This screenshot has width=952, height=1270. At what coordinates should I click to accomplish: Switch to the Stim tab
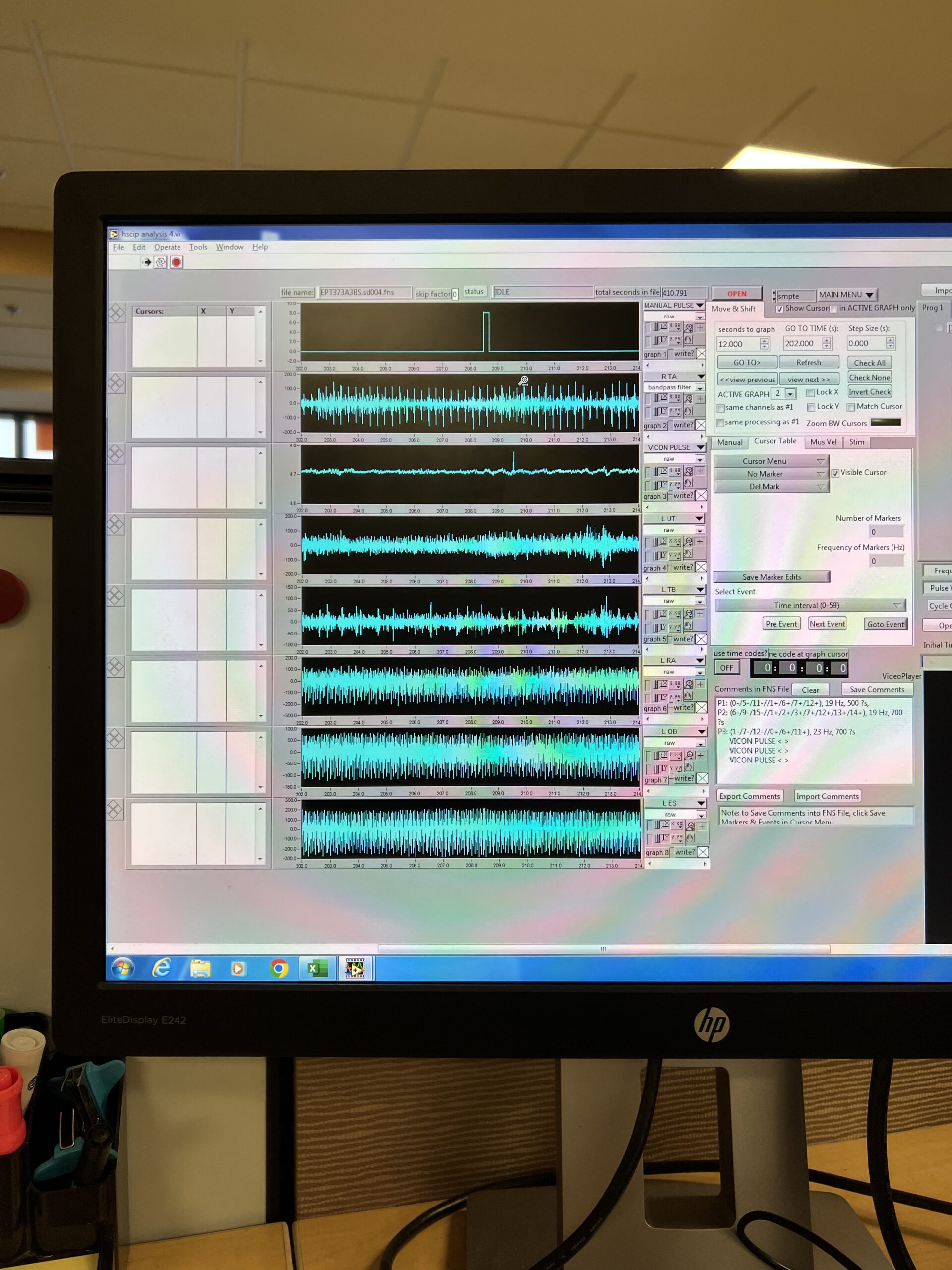click(x=857, y=442)
